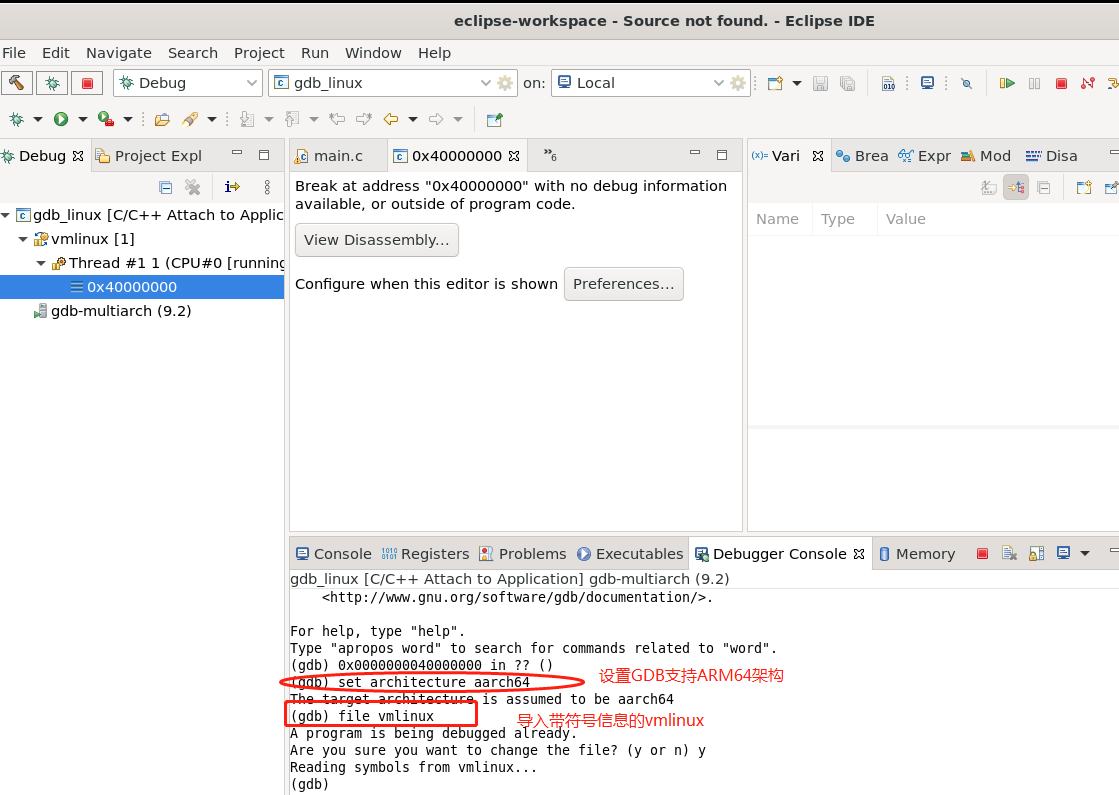Click the Open Console monitor icon
This screenshot has height=795, width=1119.
[927, 83]
